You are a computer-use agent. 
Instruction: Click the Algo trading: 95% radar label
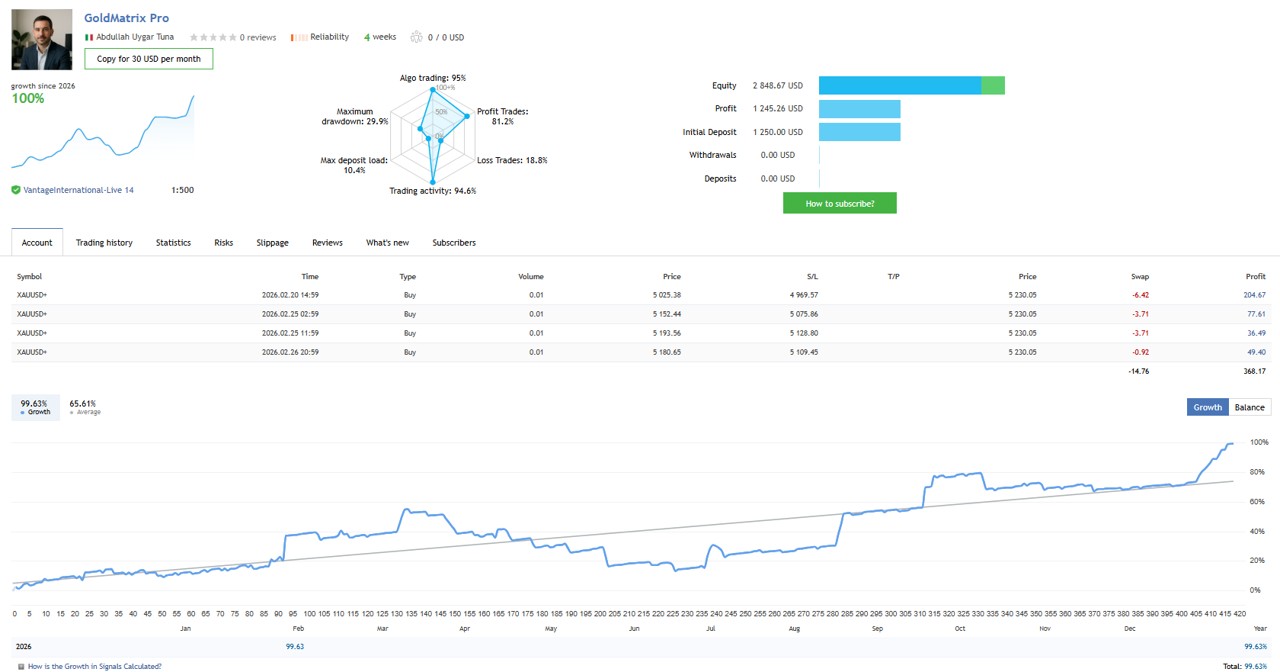coord(433,78)
